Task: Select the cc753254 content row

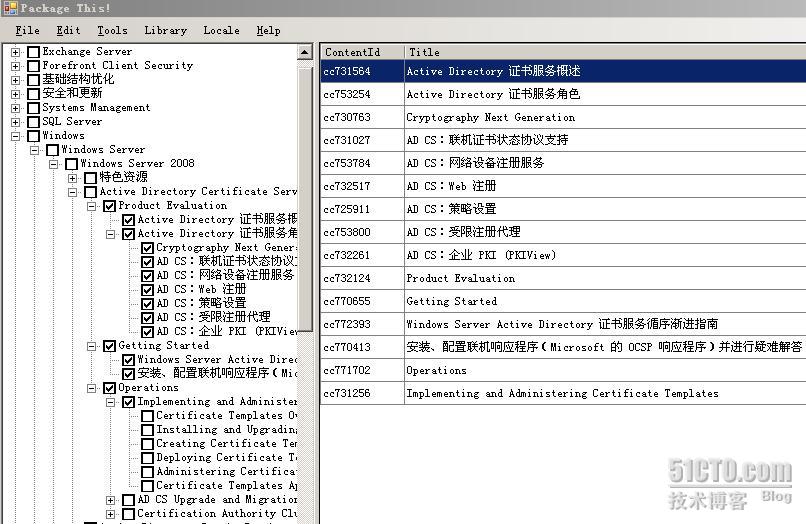Action: tap(563, 94)
